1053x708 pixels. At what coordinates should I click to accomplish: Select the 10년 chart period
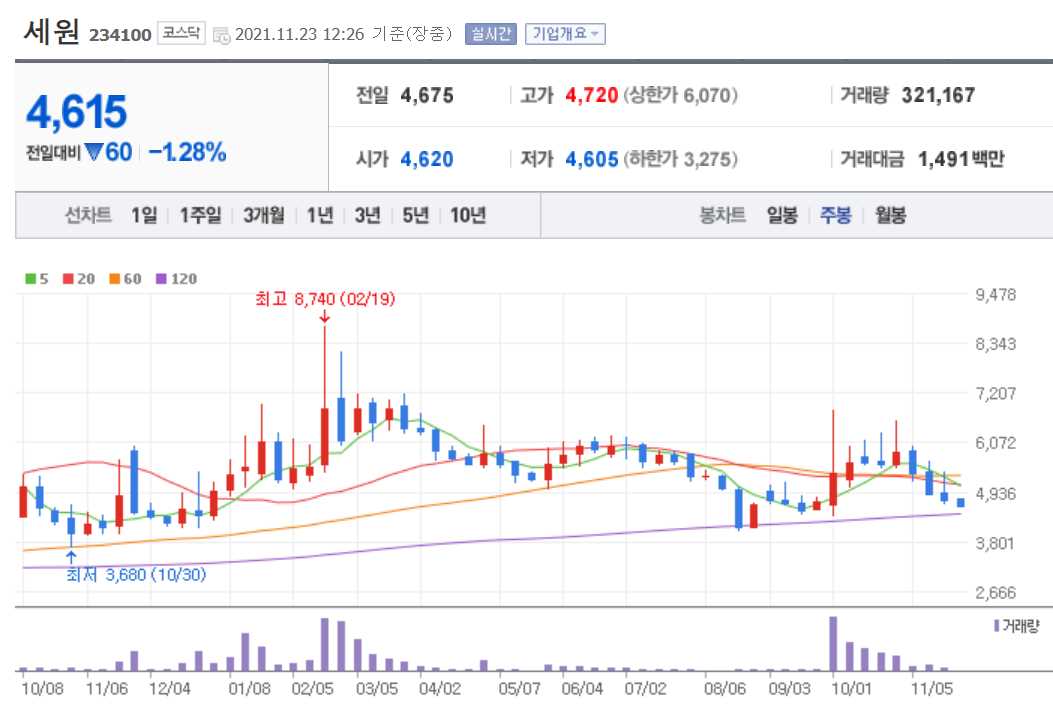468,215
